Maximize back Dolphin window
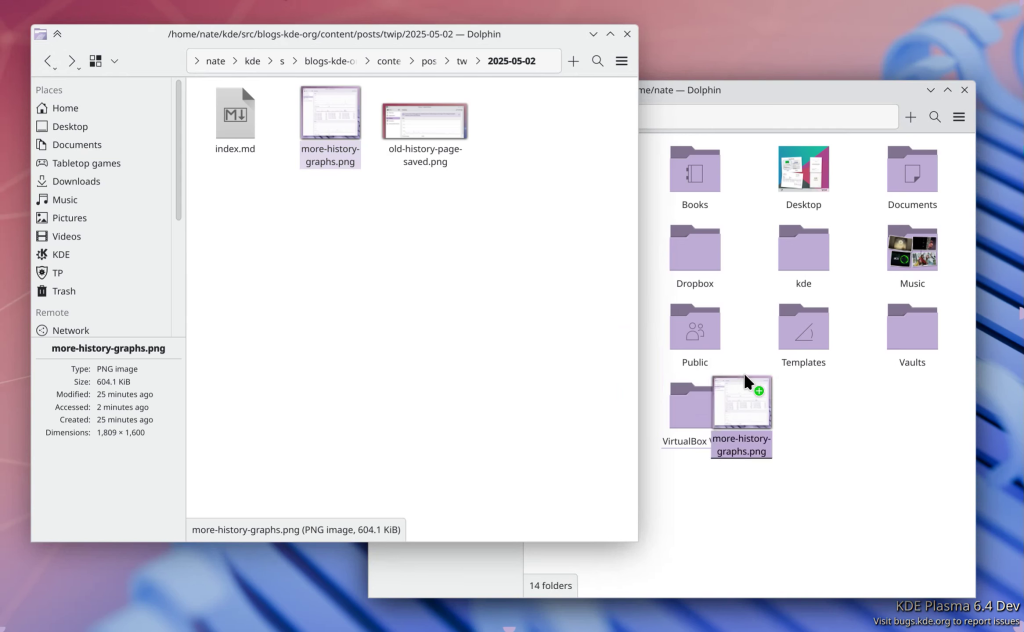 coord(948,90)
